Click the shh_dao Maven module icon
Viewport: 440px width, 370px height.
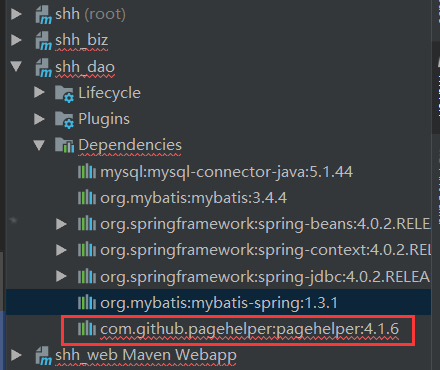tap(44, 67)
